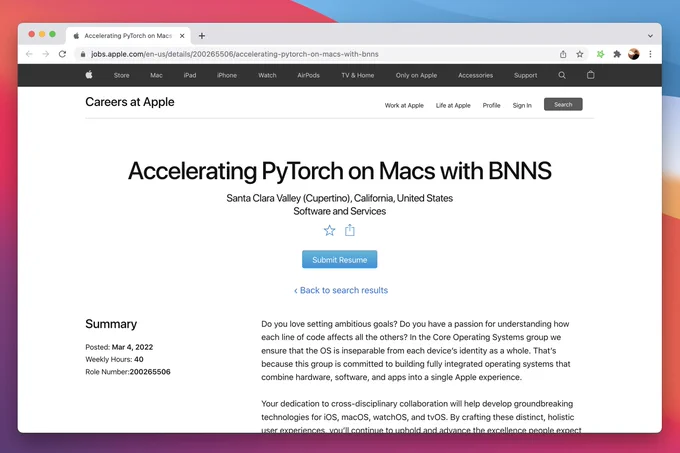Click the Weekly Hours 40 text

coord(114,359)
